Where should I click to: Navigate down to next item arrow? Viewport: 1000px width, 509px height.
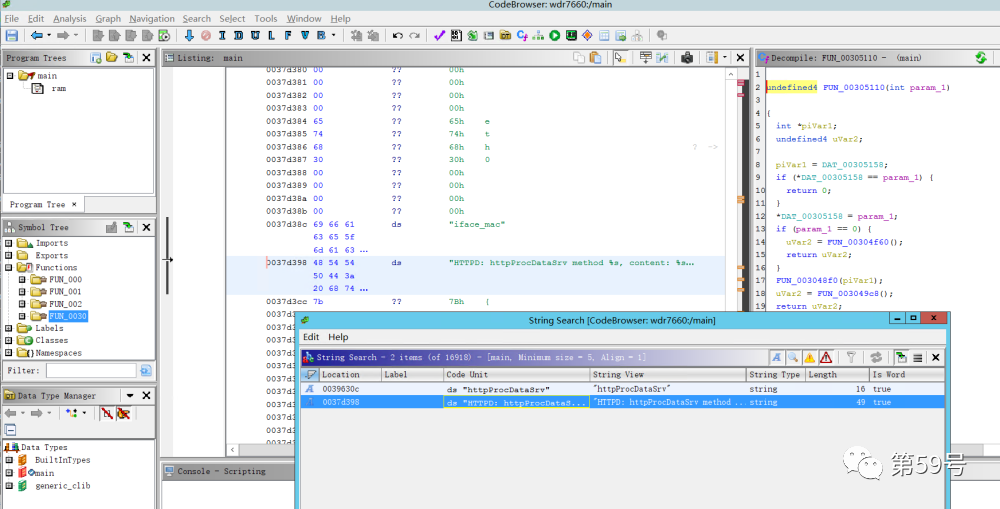[x=189, y=36]
